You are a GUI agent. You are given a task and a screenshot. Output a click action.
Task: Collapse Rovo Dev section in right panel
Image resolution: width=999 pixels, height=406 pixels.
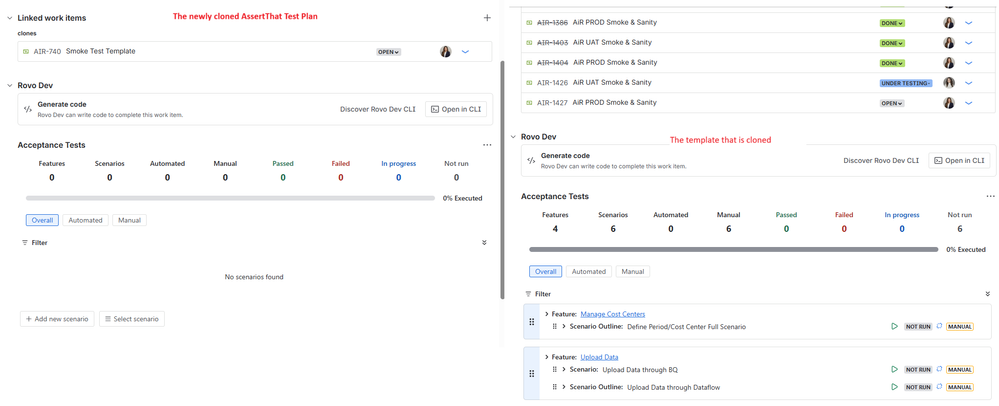click(512, 136)
